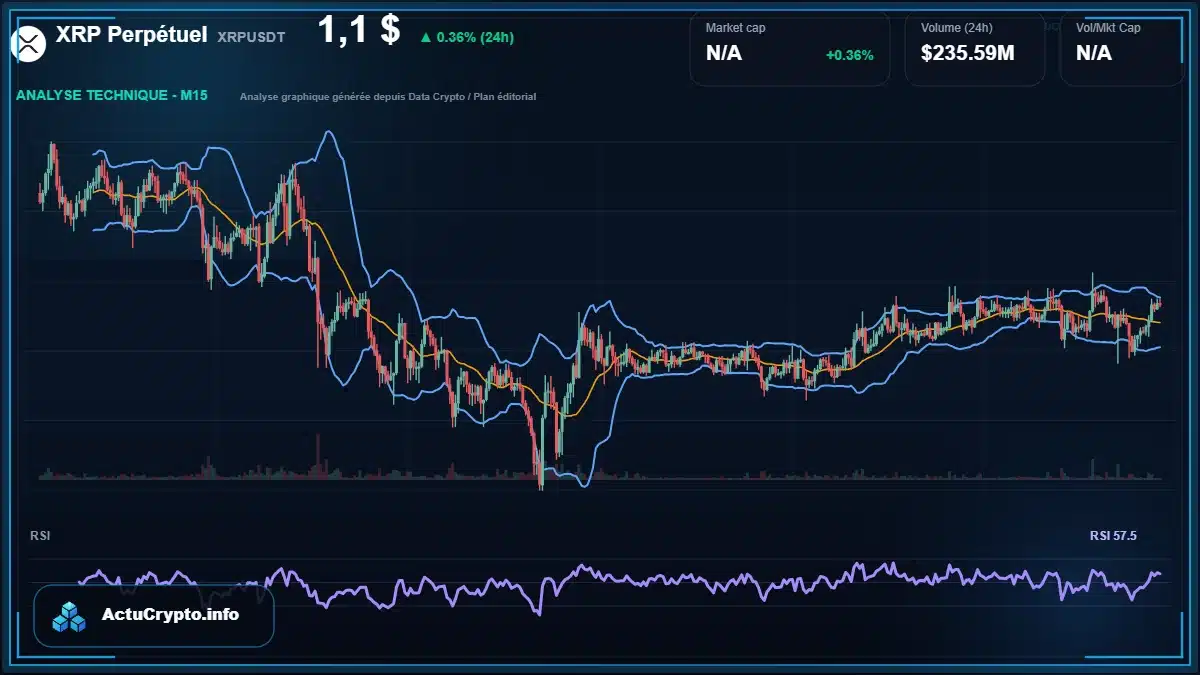Select the "ANALYSE TECHNIQUE - M15" heading
Viewport: 1200px width, 675px height.
point(112,96)
